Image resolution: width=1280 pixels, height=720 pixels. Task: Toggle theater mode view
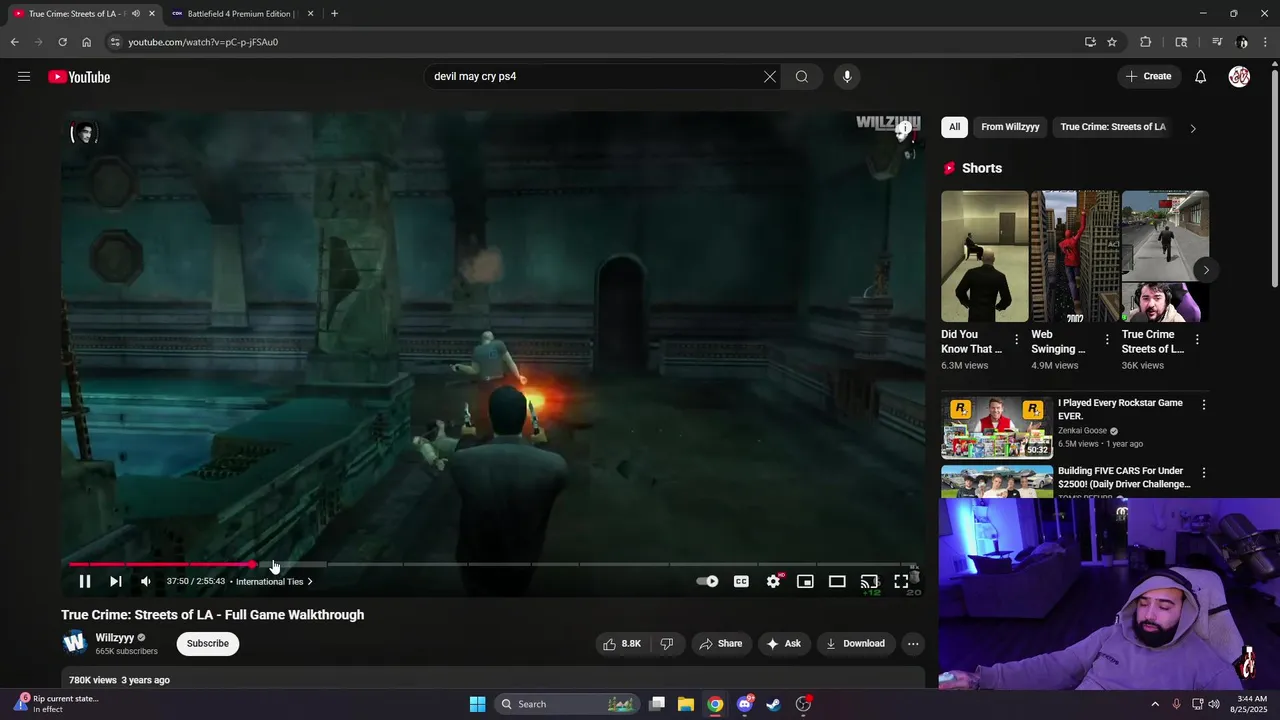point(837,581)
